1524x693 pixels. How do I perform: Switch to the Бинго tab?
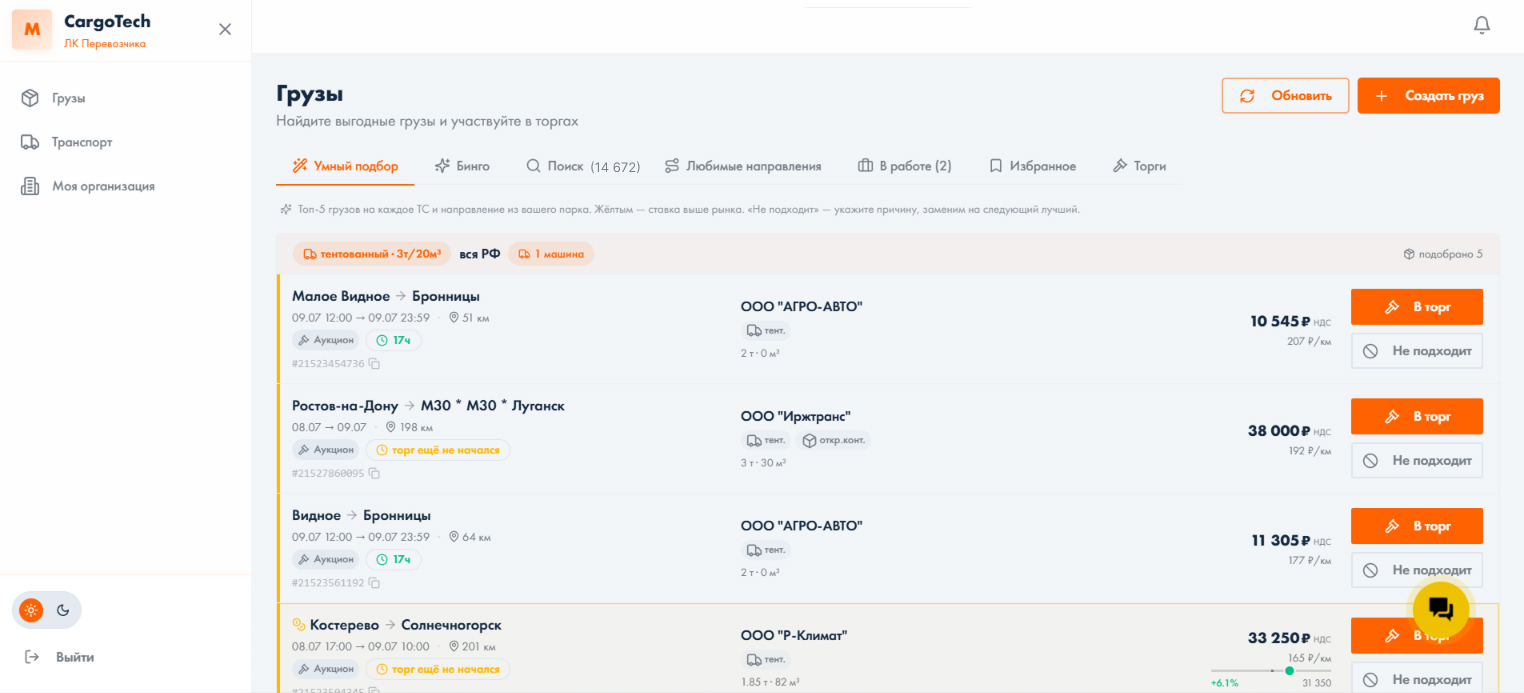[462, 166]
